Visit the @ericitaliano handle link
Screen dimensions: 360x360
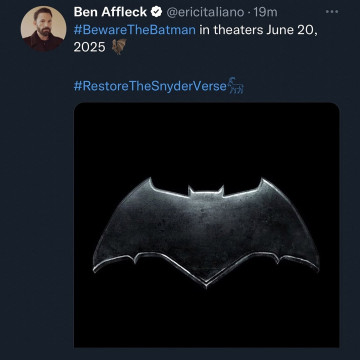[x=206, y=12]
